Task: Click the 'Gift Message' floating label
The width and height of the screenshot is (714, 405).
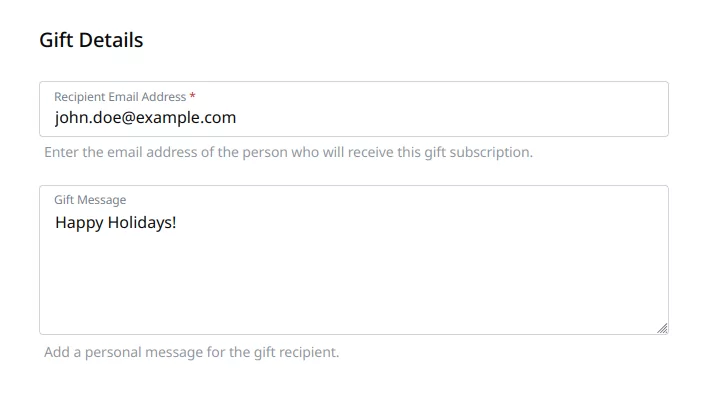Action: point(90,200)
